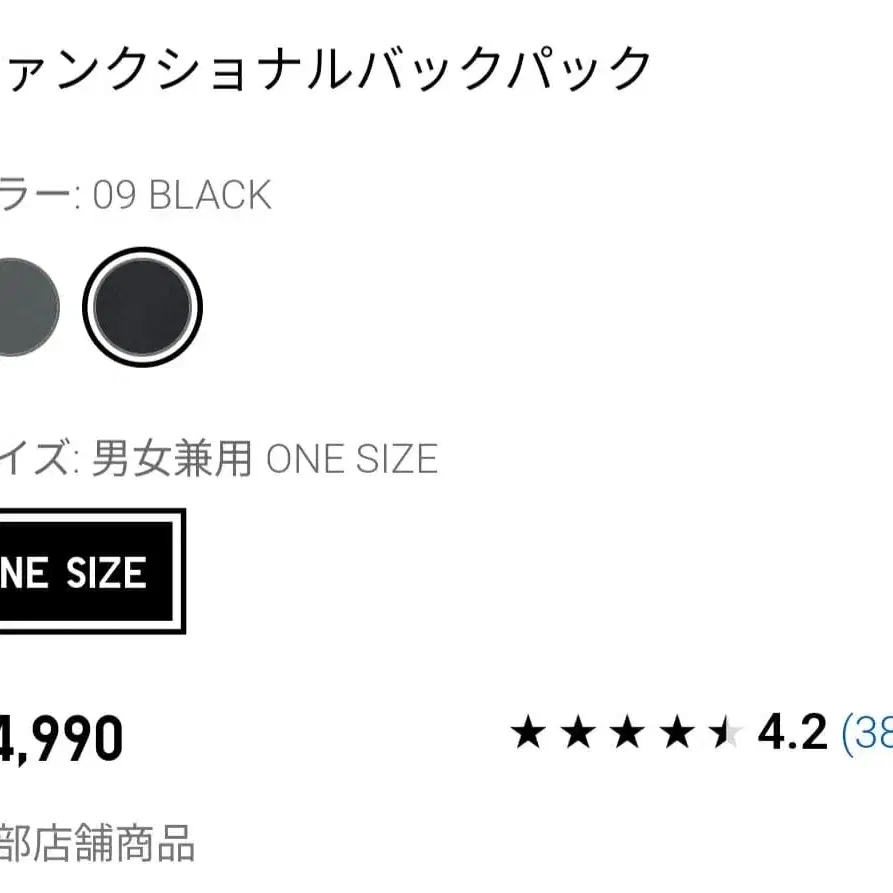The height and width of the screenshot is (893, 893).
Task: Click the 4.2 average rating score
Action: click(x=792, y=733)
